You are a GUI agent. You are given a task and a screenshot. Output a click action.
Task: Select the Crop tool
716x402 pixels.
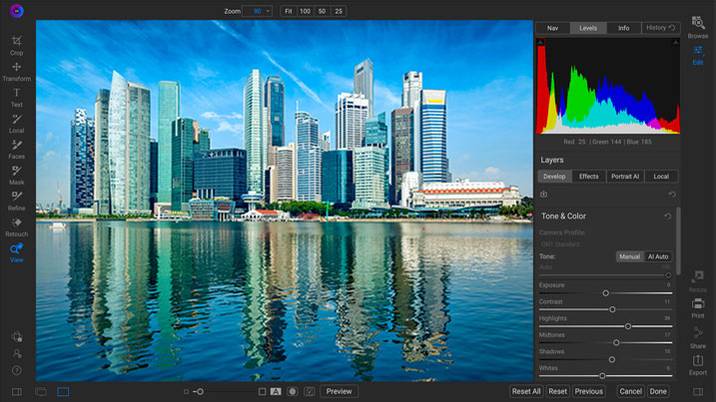(x=16, y=44)
